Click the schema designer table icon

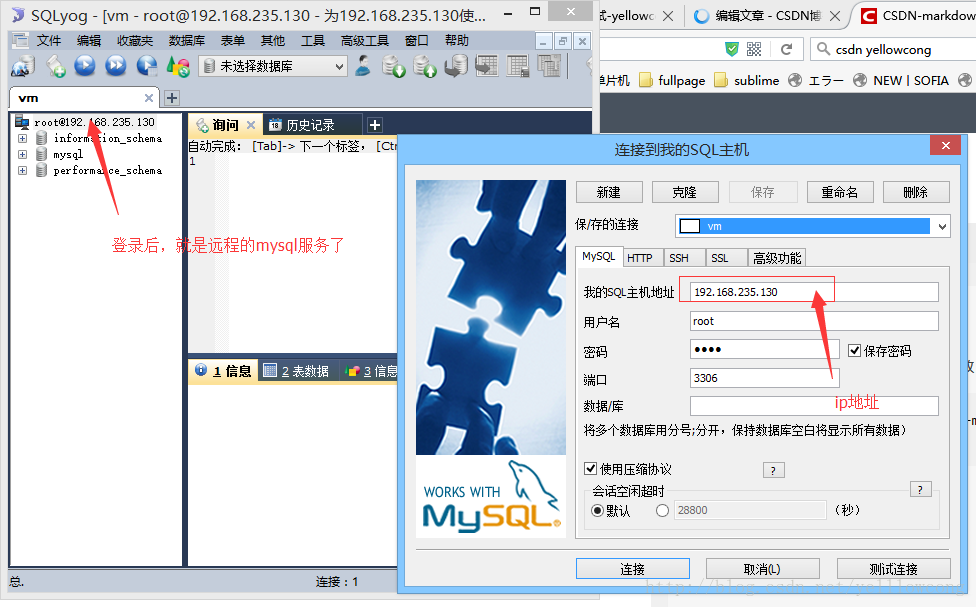click(518, 65)
